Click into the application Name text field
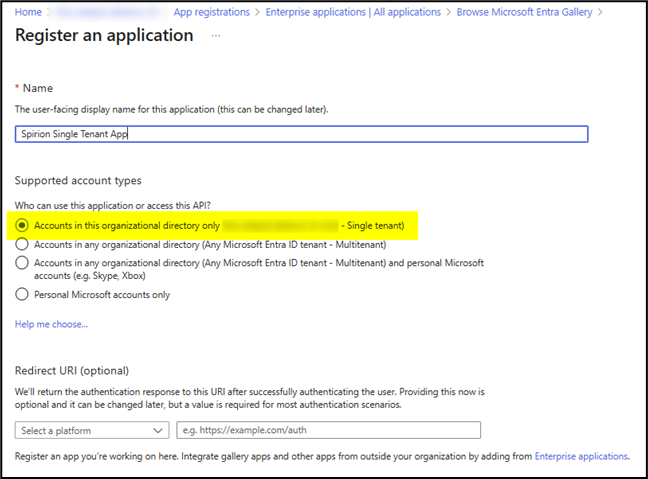 pos(302,134)
